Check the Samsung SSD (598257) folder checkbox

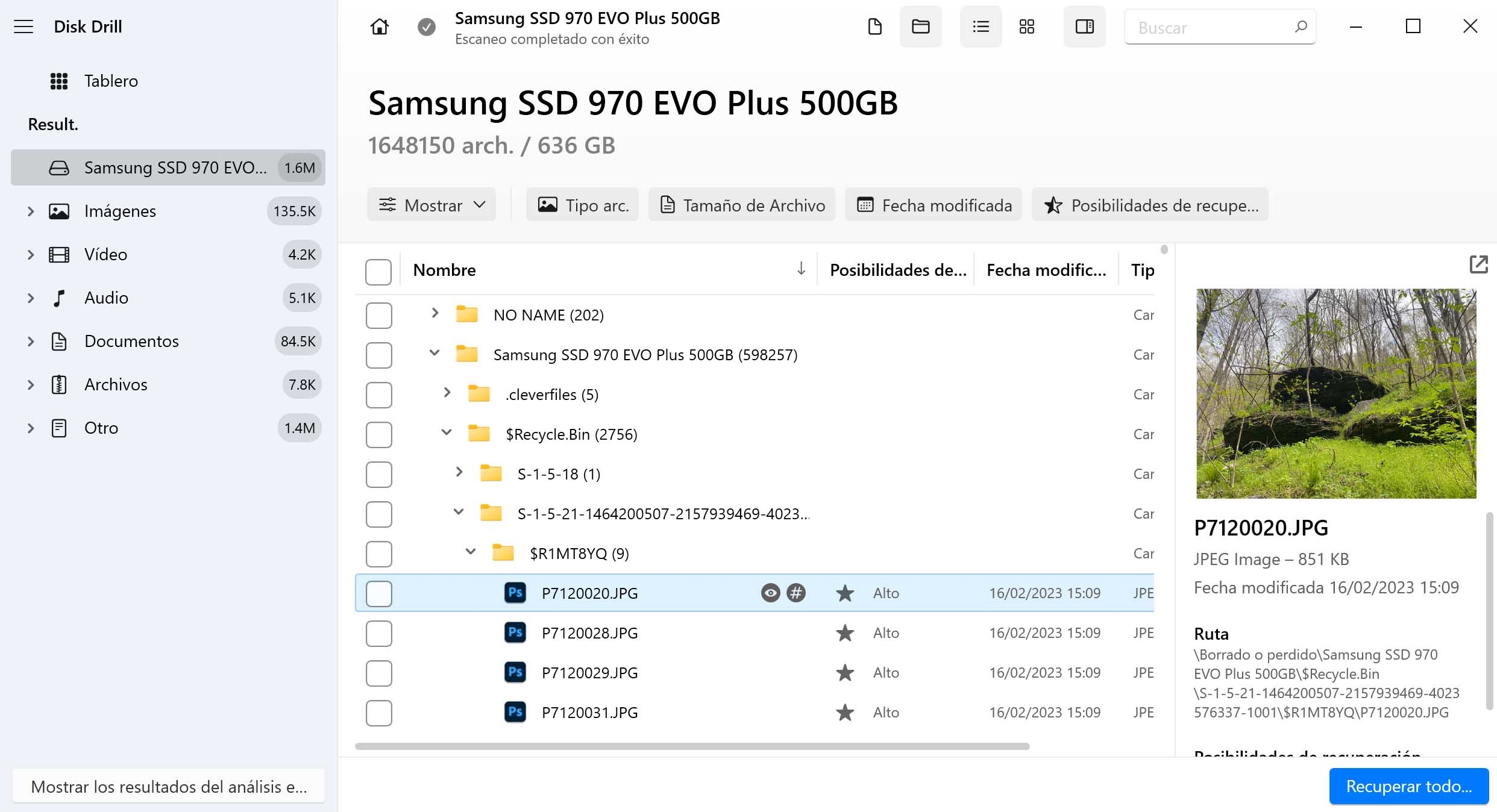(378, 355)
